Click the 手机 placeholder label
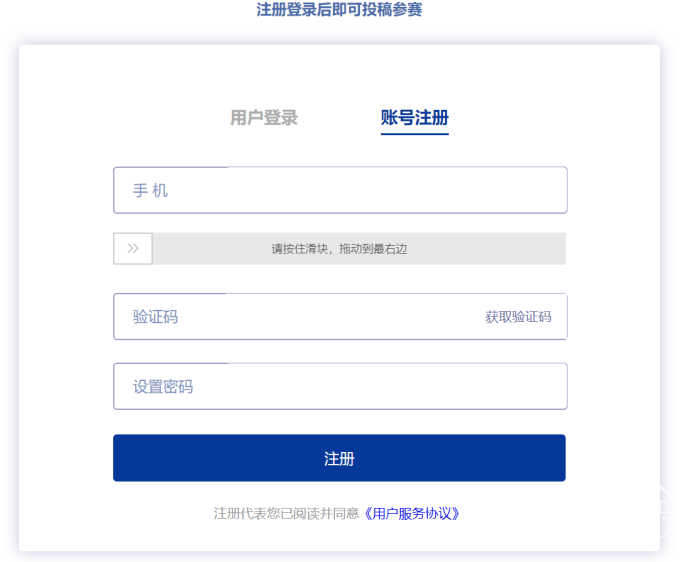The height and width of the screenshot is (562, 692). tap(150, 190)
